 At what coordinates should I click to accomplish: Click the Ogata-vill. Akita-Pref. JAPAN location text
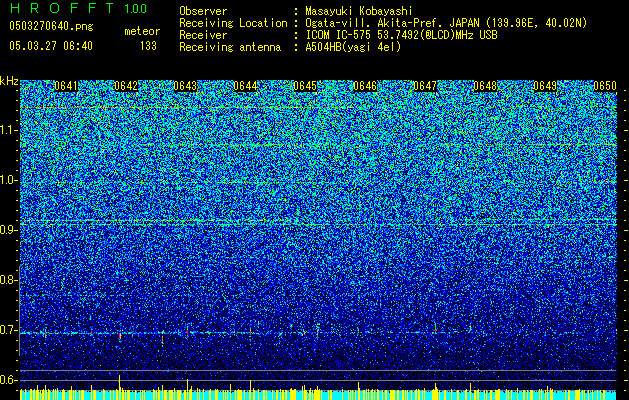(x=446, y=23)
